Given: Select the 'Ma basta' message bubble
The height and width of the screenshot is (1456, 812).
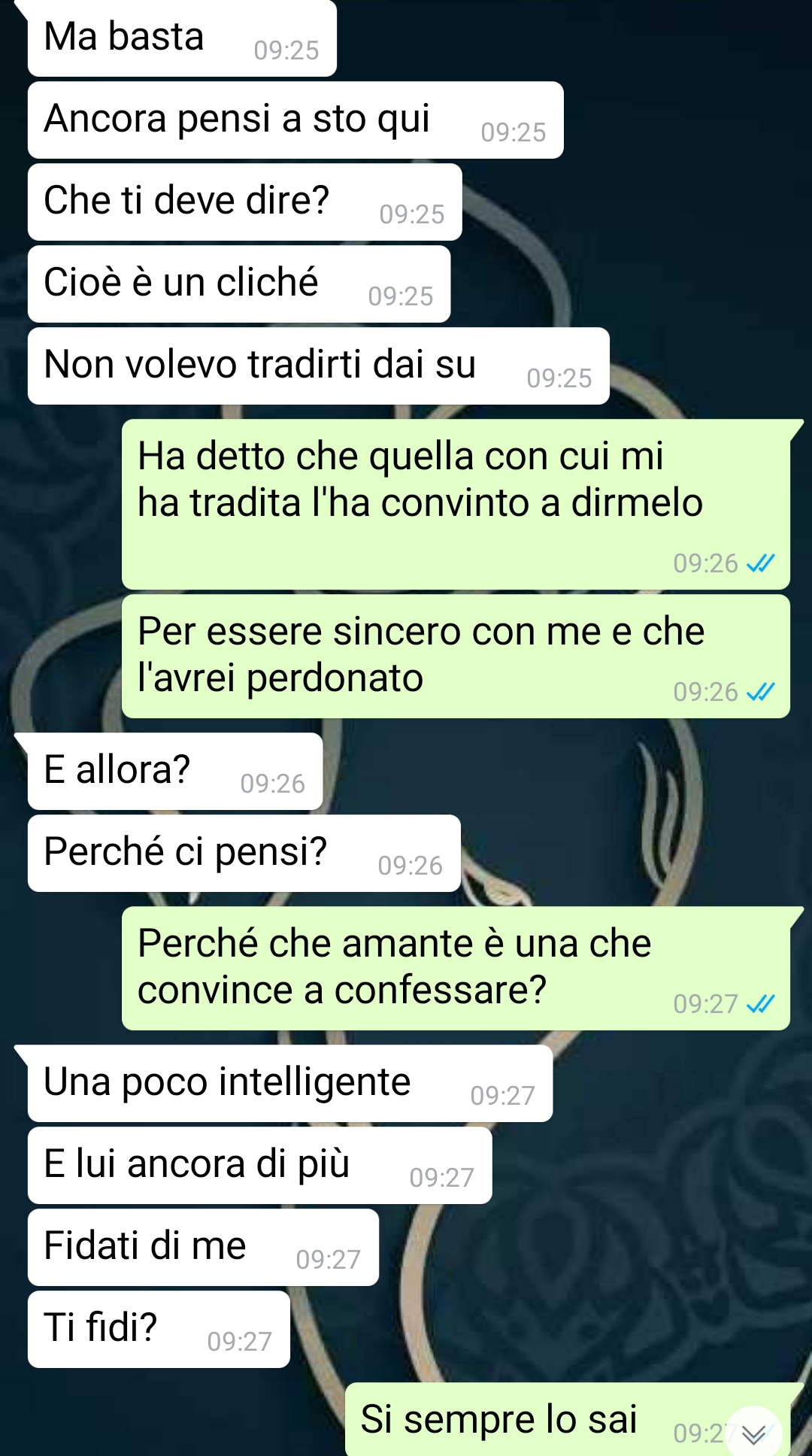Looking at the screenshot, I should (x=182, y=38).
